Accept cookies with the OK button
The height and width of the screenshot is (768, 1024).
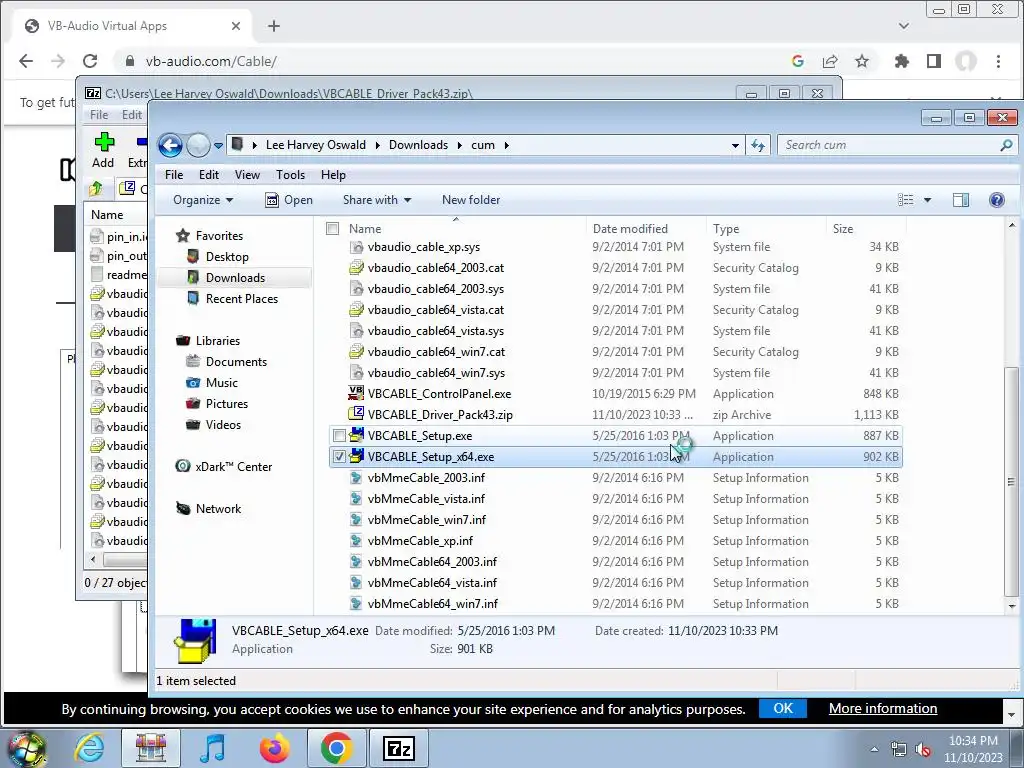pos(782,709)
